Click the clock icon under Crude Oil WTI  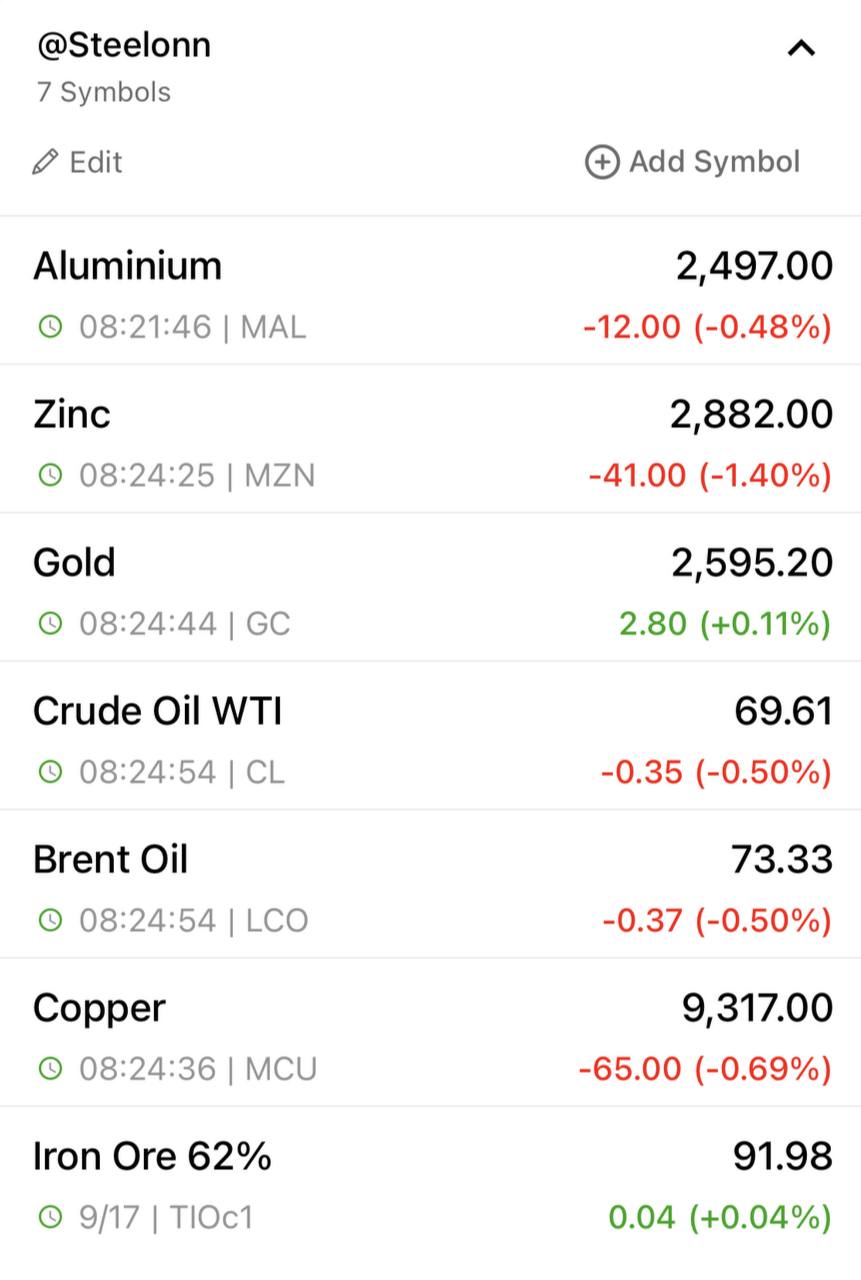[x=49, y=772]
